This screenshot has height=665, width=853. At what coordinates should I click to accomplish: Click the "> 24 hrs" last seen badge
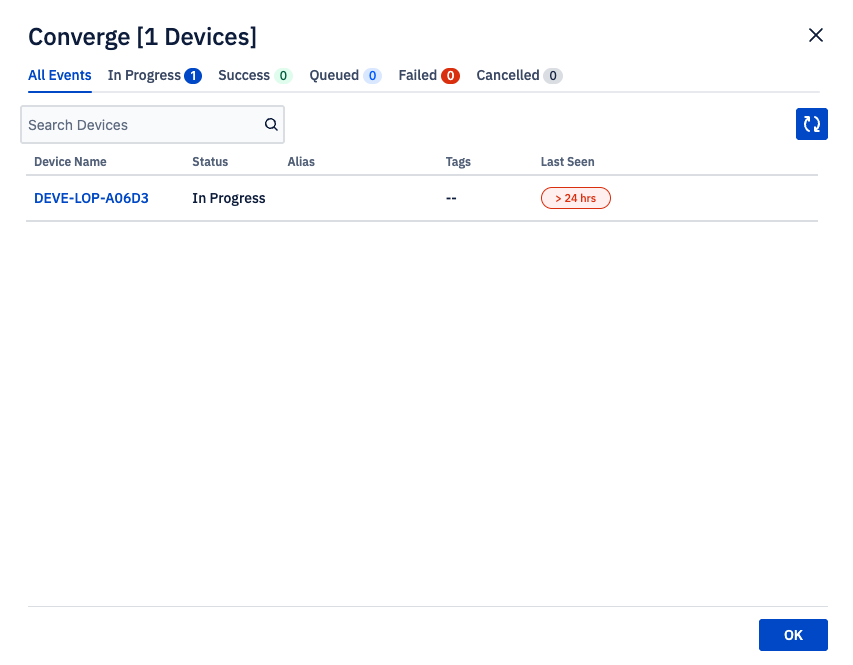(575, 198)
